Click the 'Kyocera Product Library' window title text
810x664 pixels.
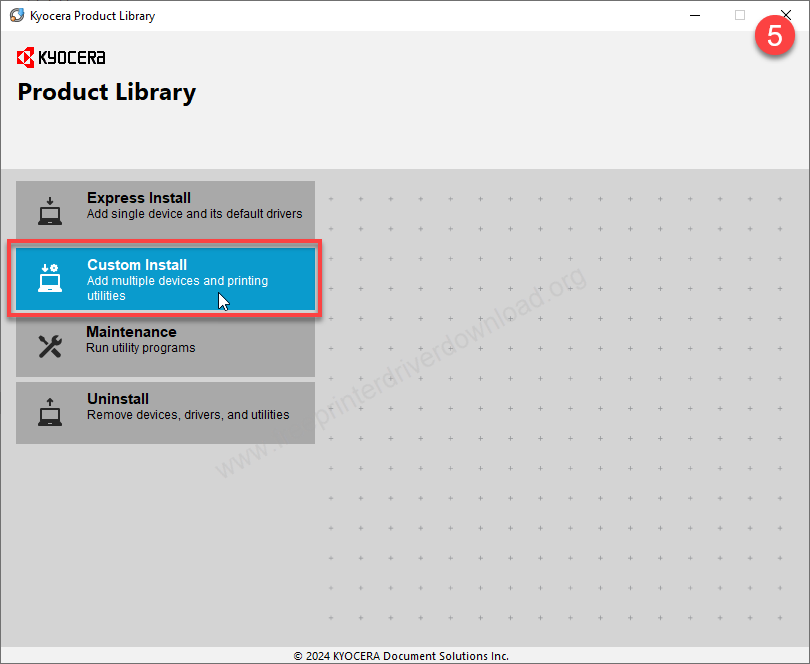pyautogui.click(x=93, y=16)
